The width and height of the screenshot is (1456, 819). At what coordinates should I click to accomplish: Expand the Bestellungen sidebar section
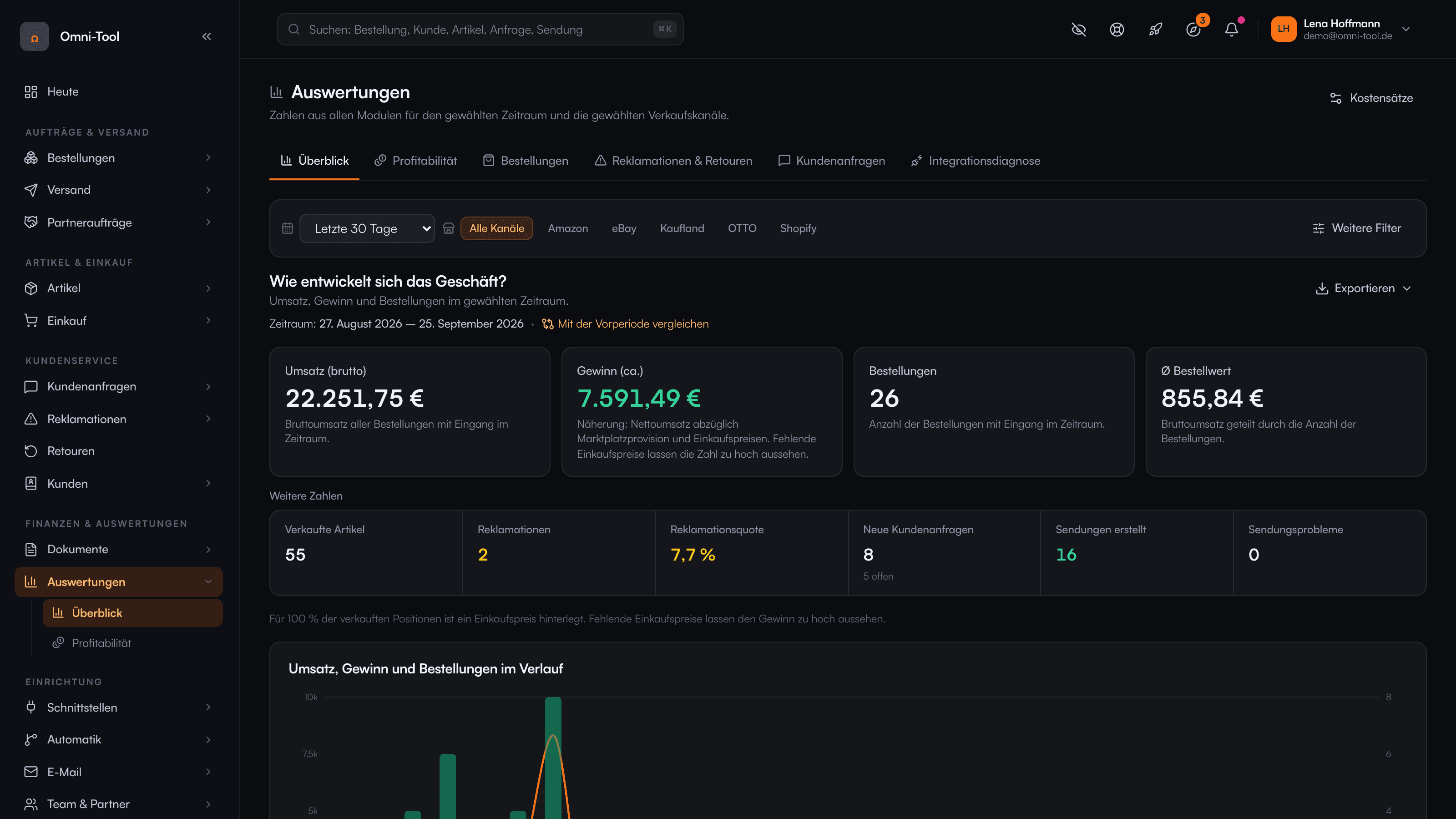pos(119,158)
